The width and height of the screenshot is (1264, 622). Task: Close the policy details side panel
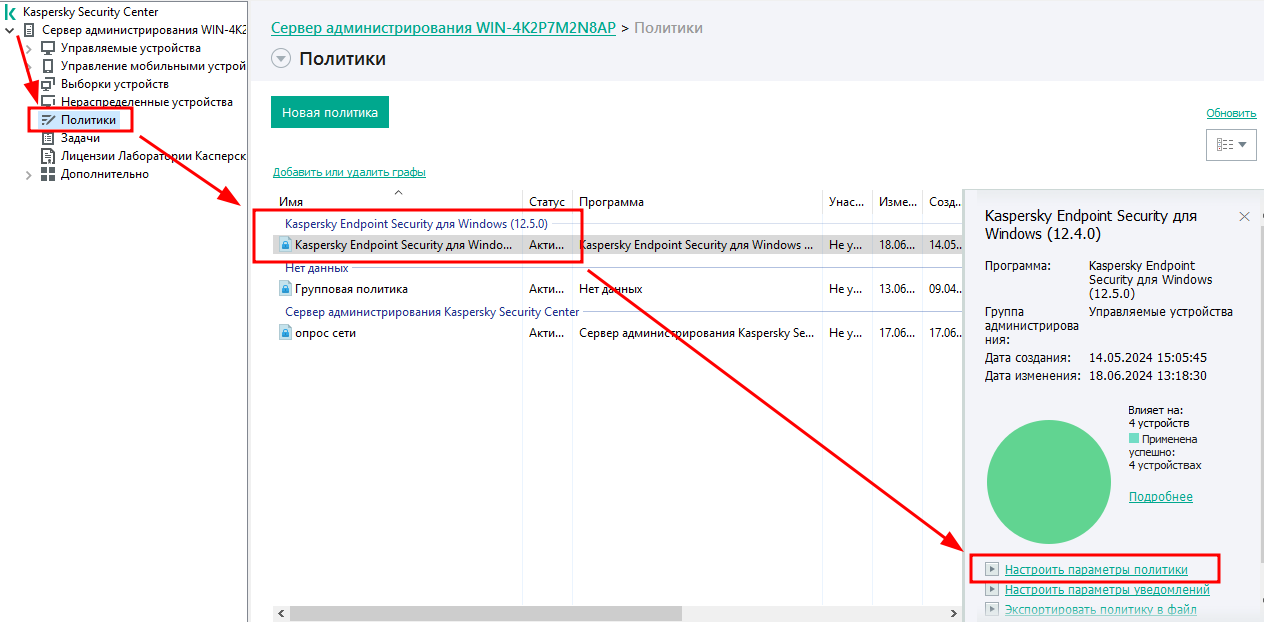tap(1245, 216)
